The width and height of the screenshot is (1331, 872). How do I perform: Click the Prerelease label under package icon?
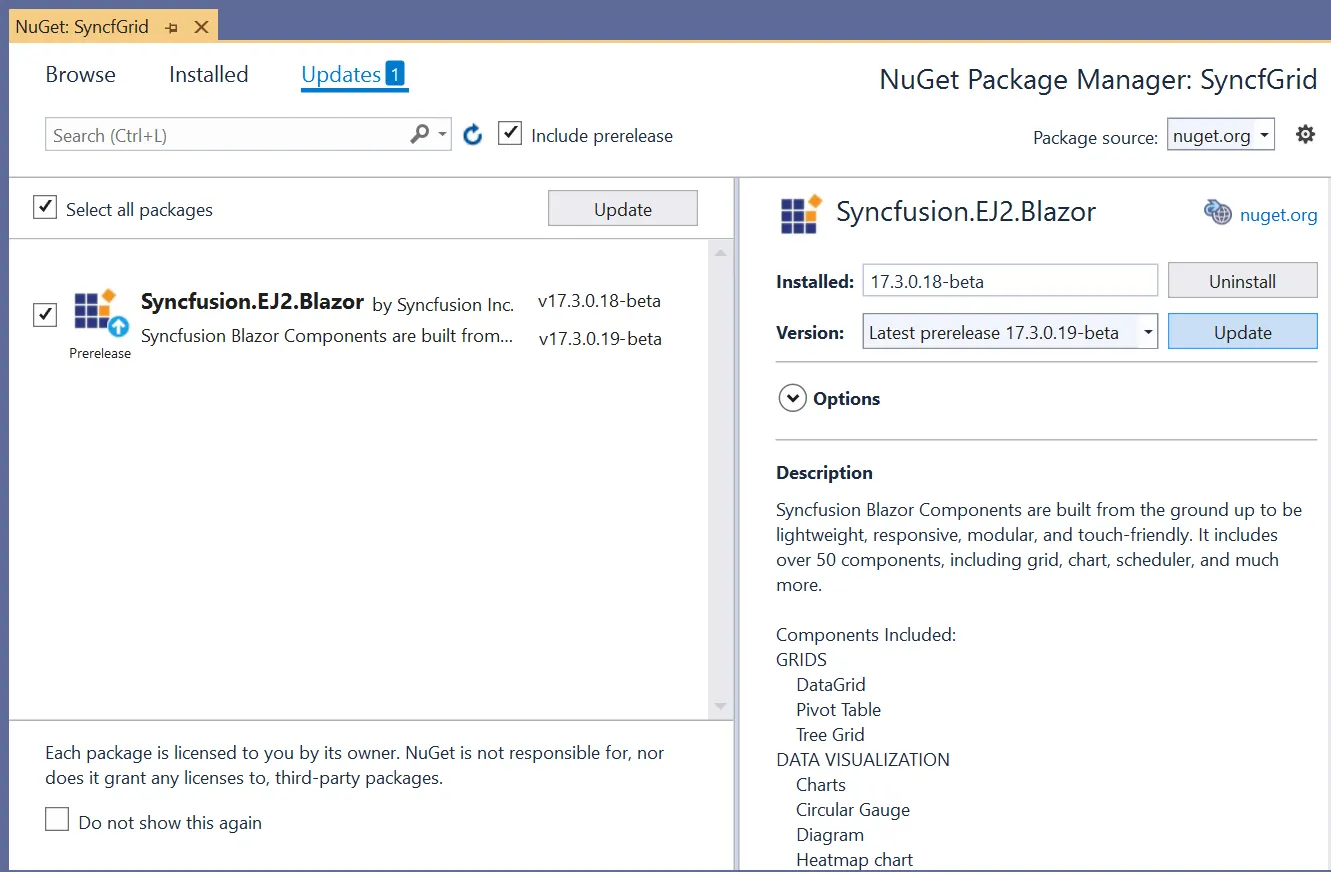[x=100, y=353]
